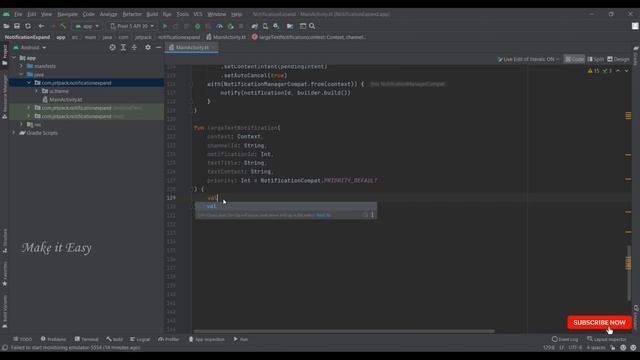Collapse all in project panel

pyautogui.click(x=134, y=47)
